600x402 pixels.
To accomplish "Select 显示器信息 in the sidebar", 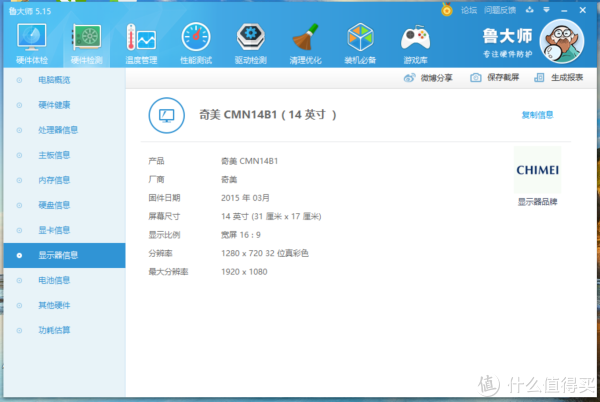I will (x=64, y=255).
